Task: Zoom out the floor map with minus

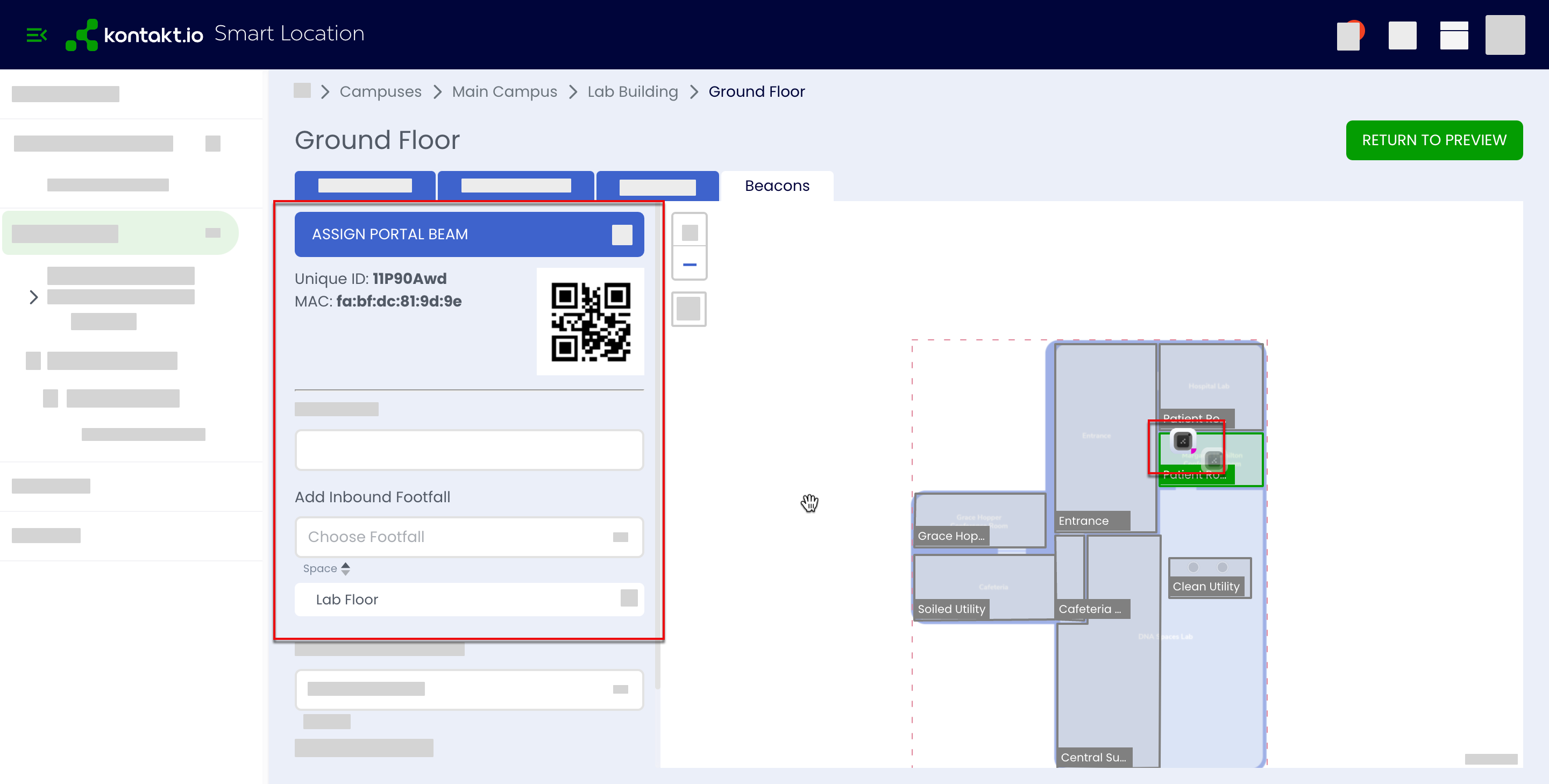Action: (x=689, y=265)
